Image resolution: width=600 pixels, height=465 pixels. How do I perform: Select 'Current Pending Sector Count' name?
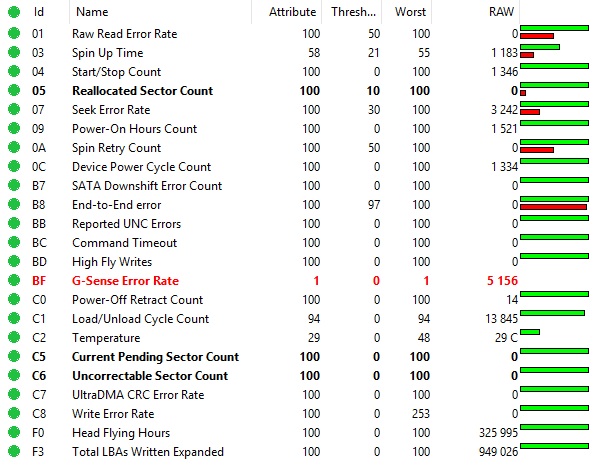tap(155, 357)
